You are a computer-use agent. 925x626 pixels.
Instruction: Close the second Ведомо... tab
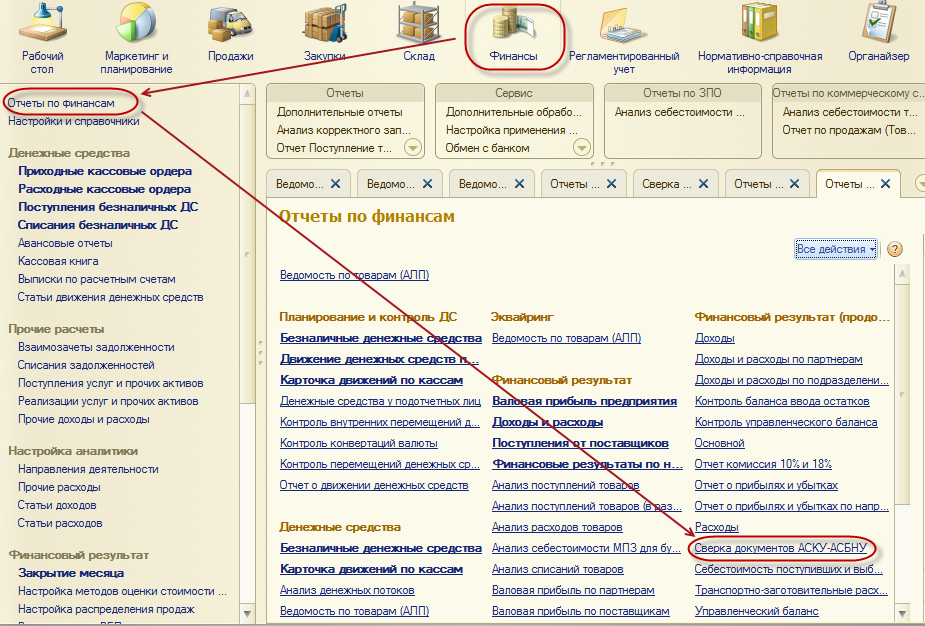(x=428, y=184)
